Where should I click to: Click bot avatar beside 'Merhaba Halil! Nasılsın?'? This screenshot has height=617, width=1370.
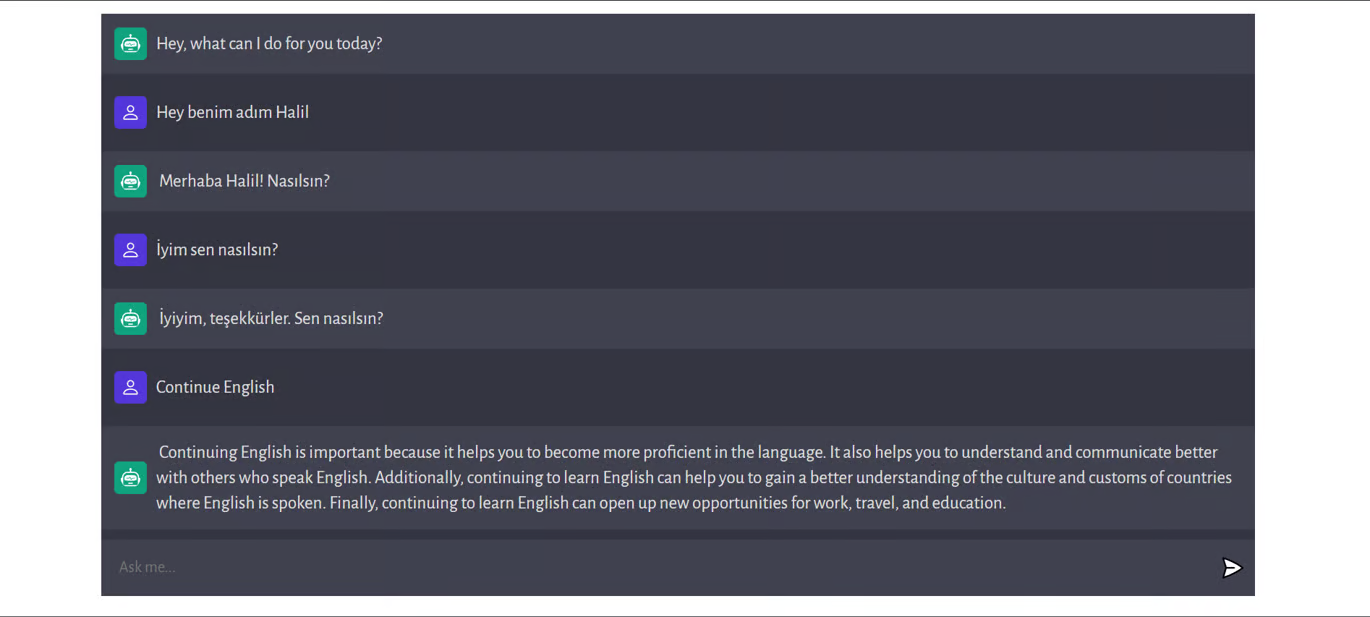pyautogui.click(x=130, y=181)
